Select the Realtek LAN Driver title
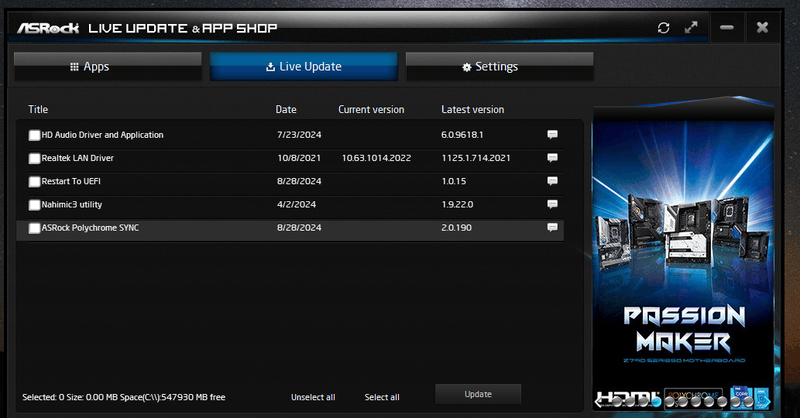Screen dimensions: 800x418 tap(78, 158)
